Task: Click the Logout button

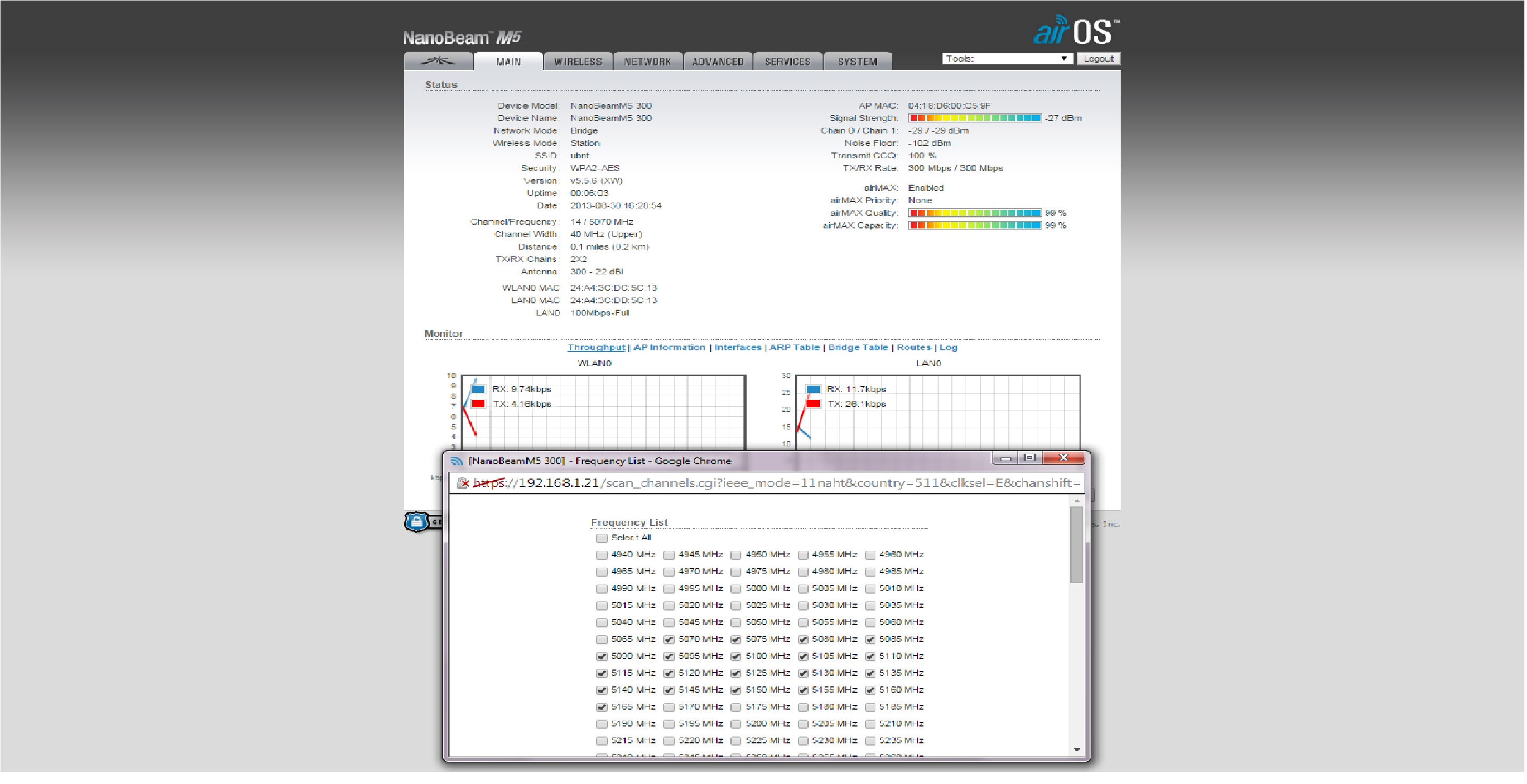Action: click(x=1099, y=59)
